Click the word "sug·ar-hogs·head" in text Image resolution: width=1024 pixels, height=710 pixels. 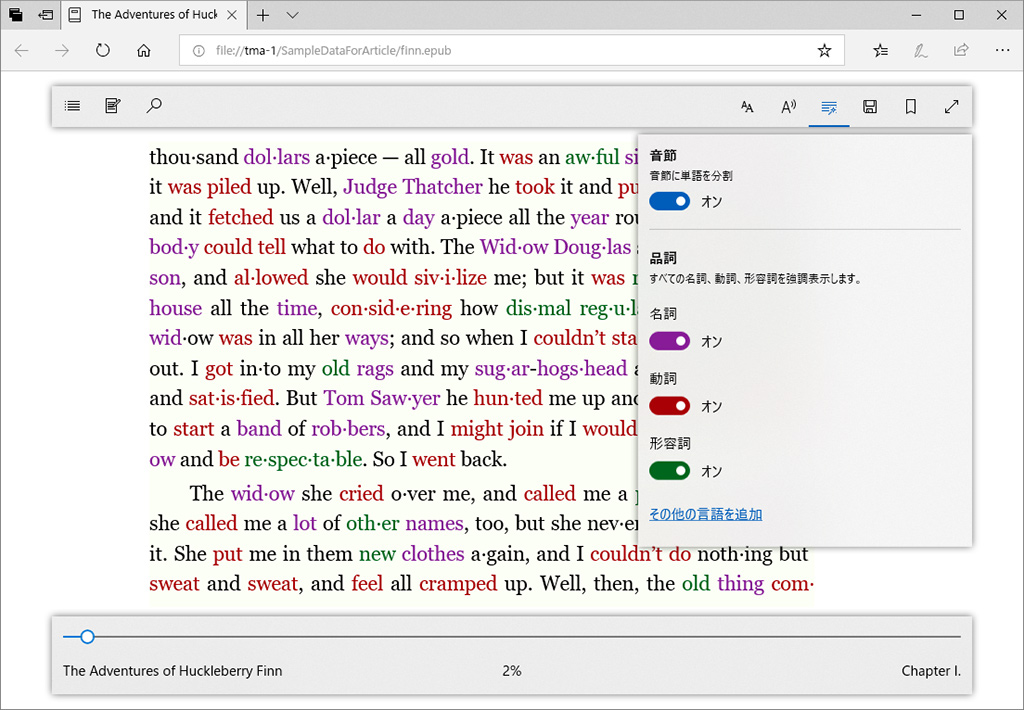(x=551, y=368)
